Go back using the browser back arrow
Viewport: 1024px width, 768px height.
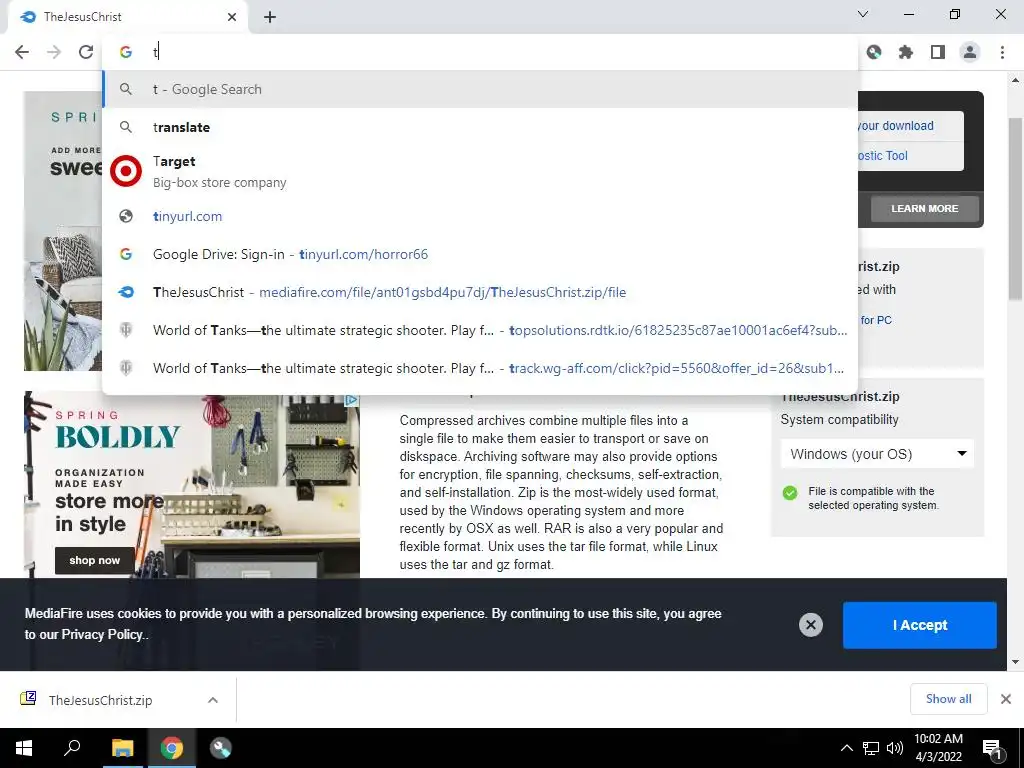[x=22, y=52]
